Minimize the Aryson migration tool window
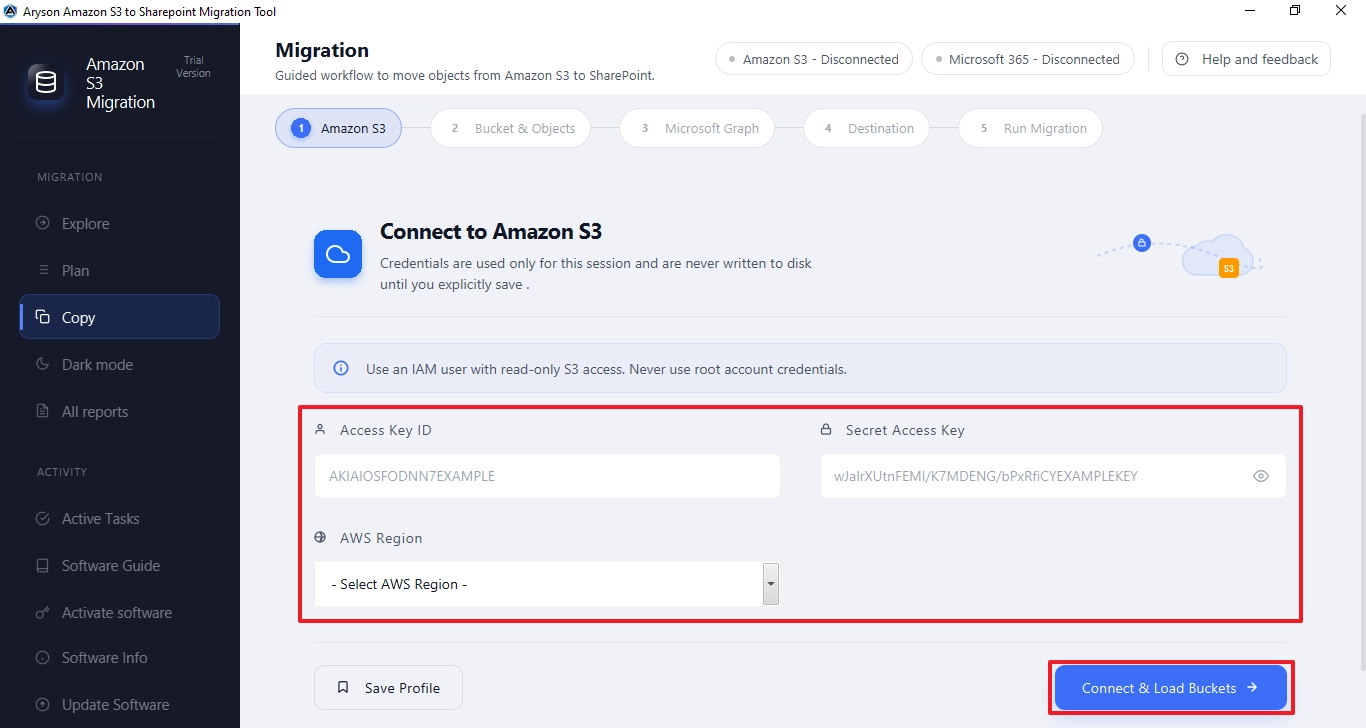Viewport: 1366px width, 728px height. [1250, 11]
